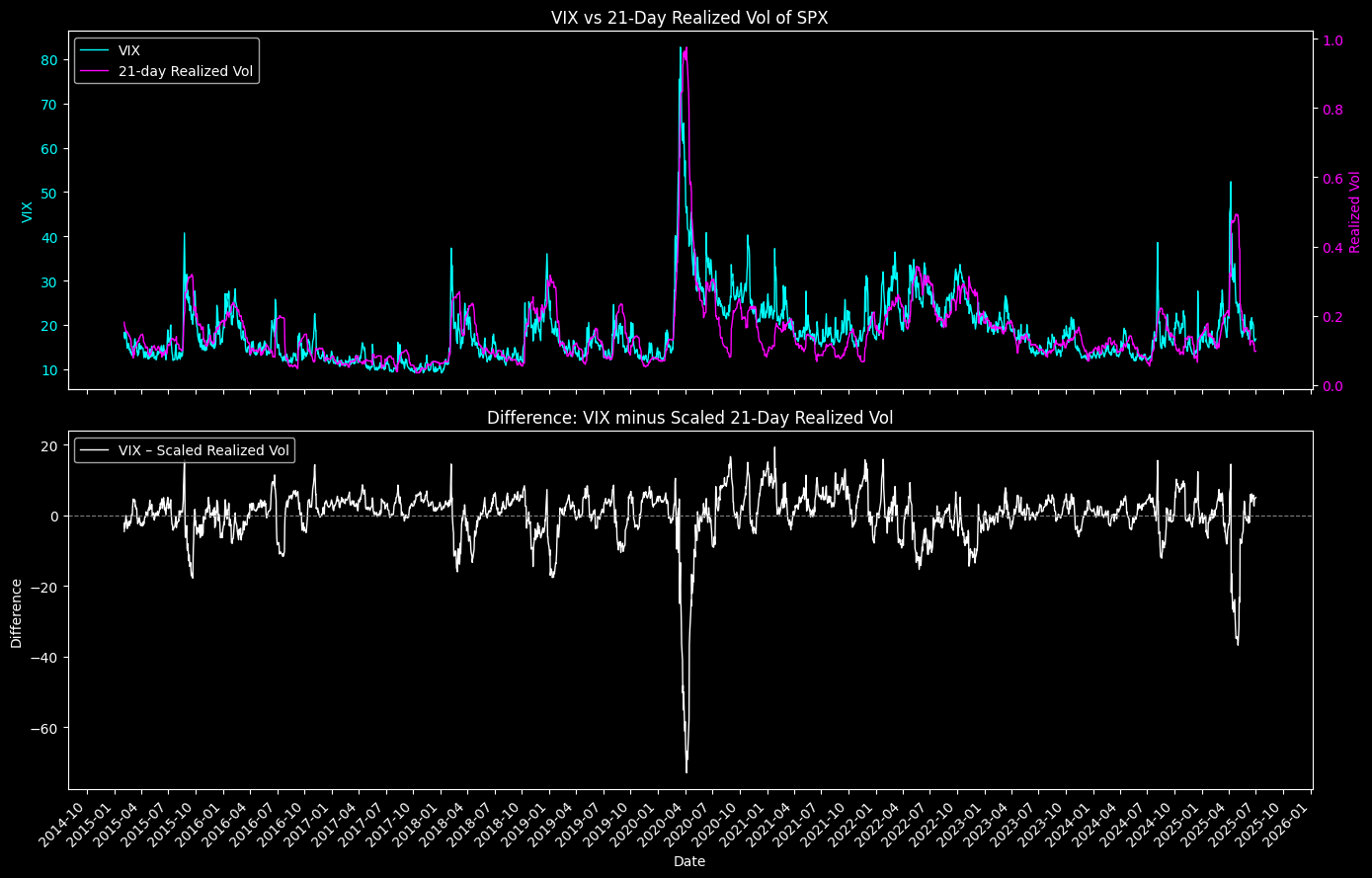Select the magenta Realized Vol legend swatch

click(96, 71)
